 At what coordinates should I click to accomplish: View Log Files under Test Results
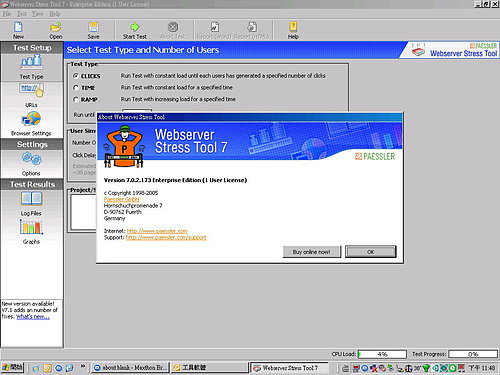(x=31, y=204)
